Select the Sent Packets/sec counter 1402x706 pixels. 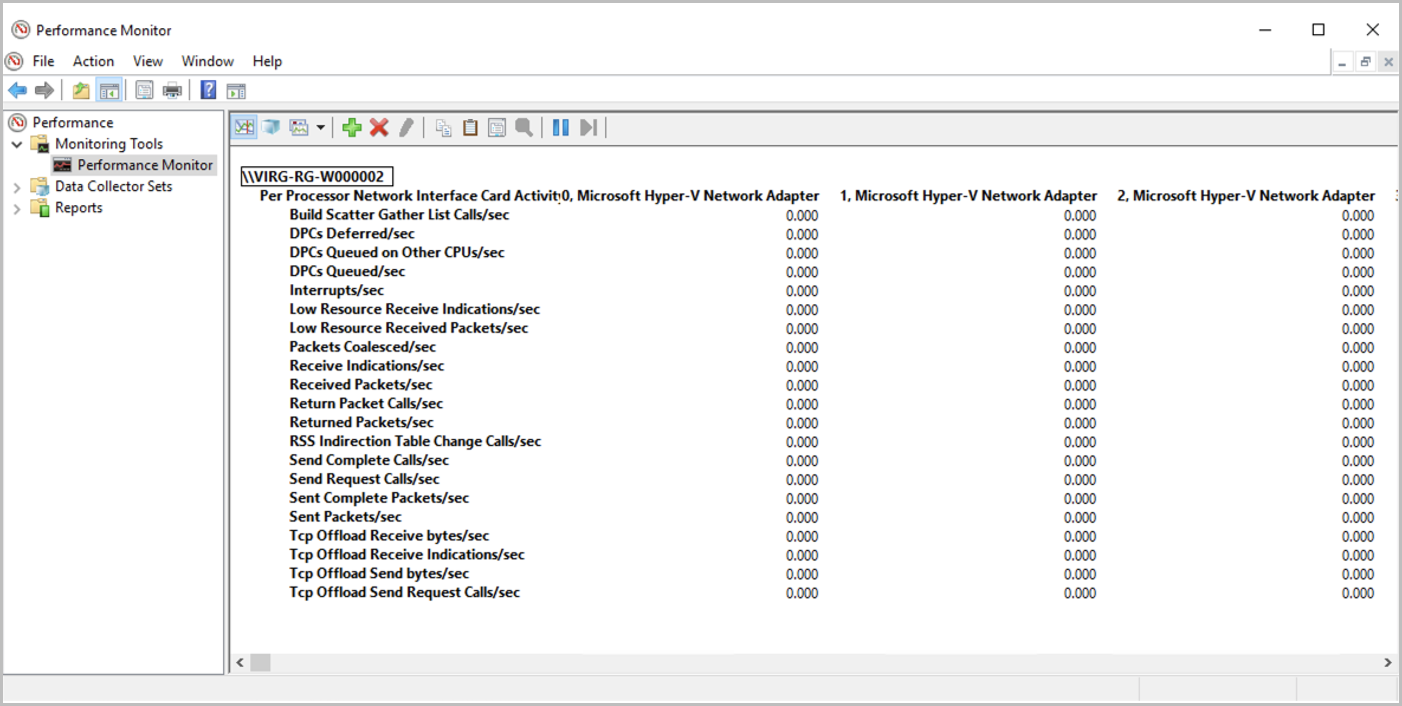coord(345,517)
